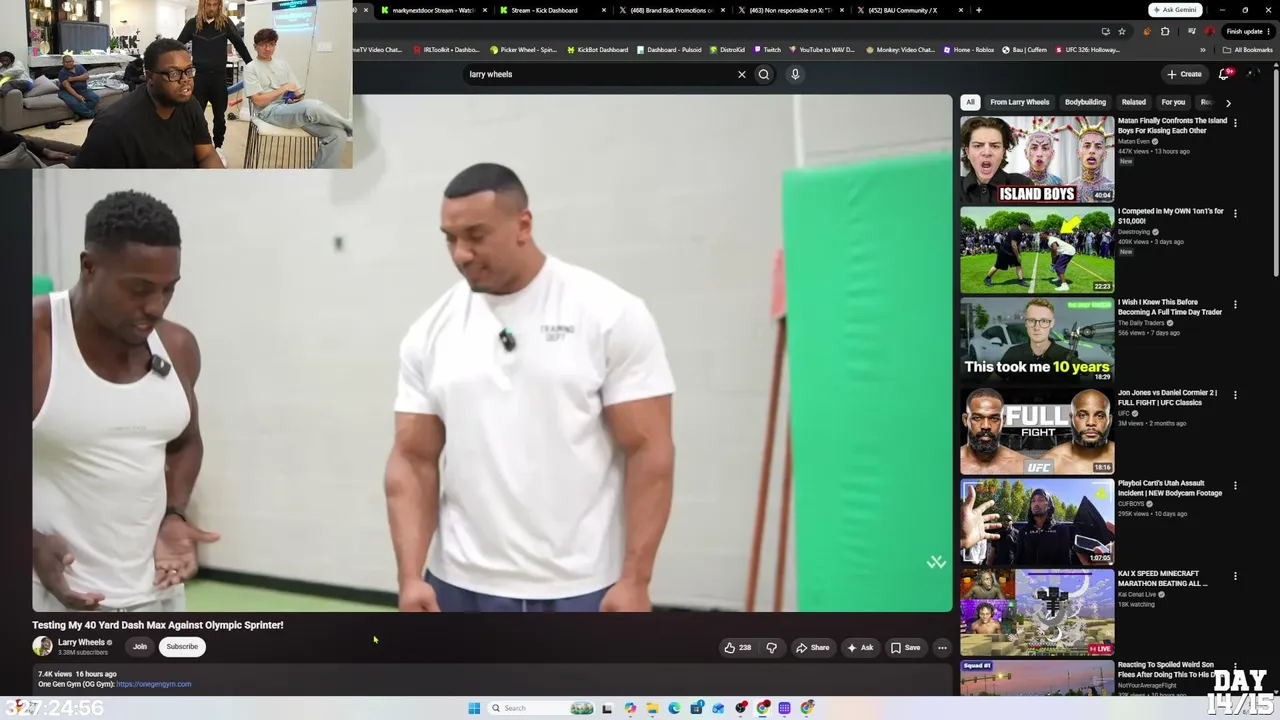
Task: Open options for Jon Jones vs Cormier video
Action: [1235, 395]
